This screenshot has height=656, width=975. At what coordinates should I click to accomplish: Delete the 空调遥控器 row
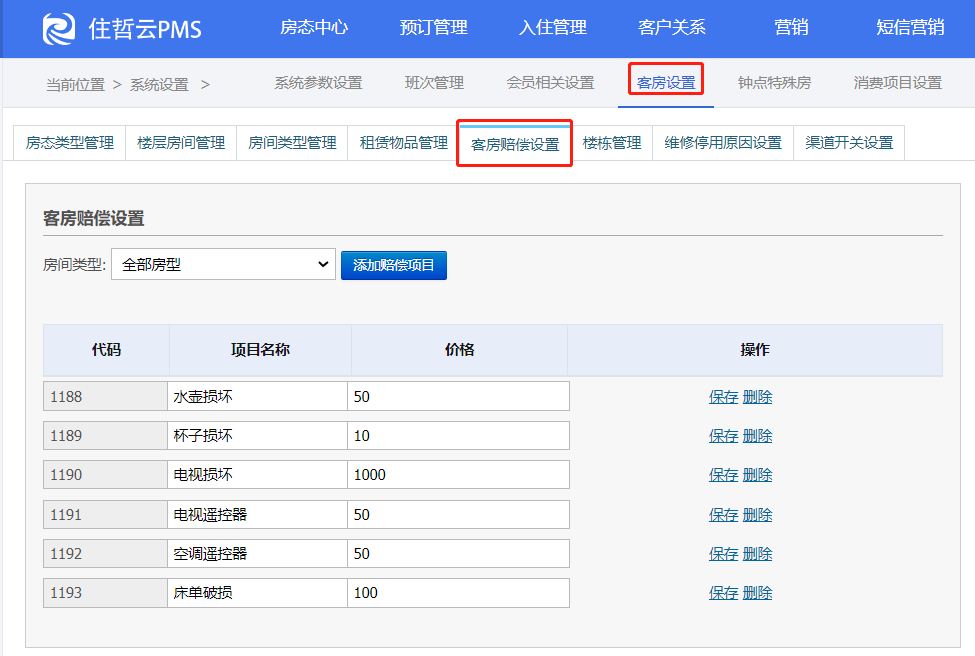click(757, 553)
